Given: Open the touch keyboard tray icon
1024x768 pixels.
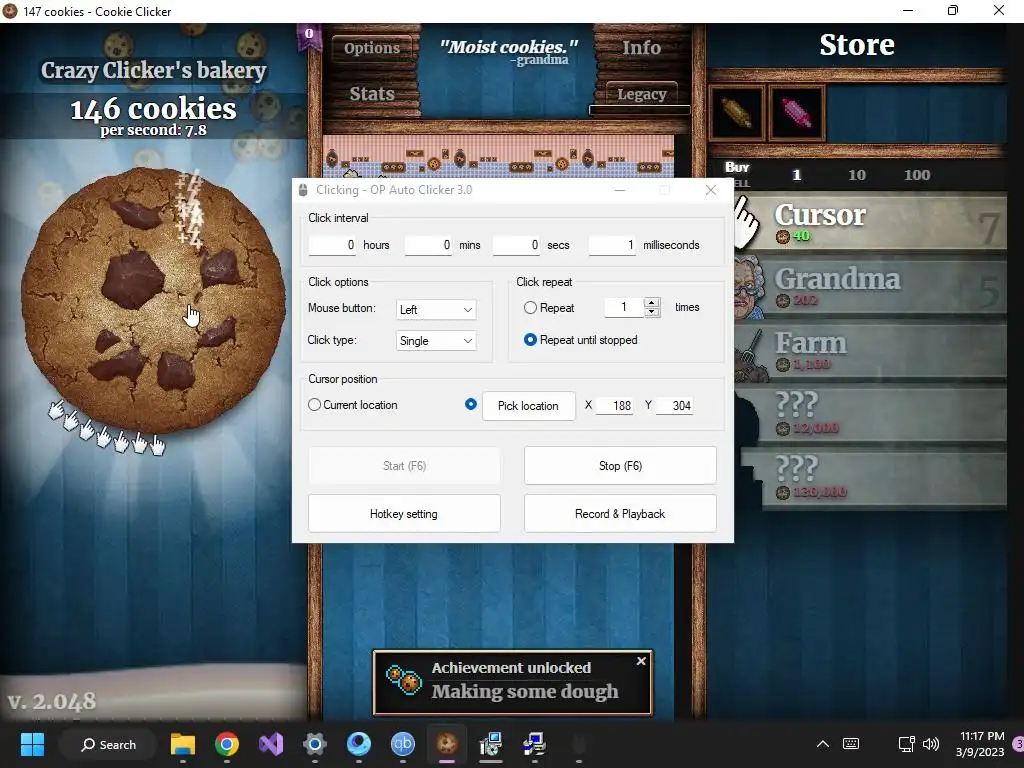Looking at the screenshot, I should click(851, 744).
